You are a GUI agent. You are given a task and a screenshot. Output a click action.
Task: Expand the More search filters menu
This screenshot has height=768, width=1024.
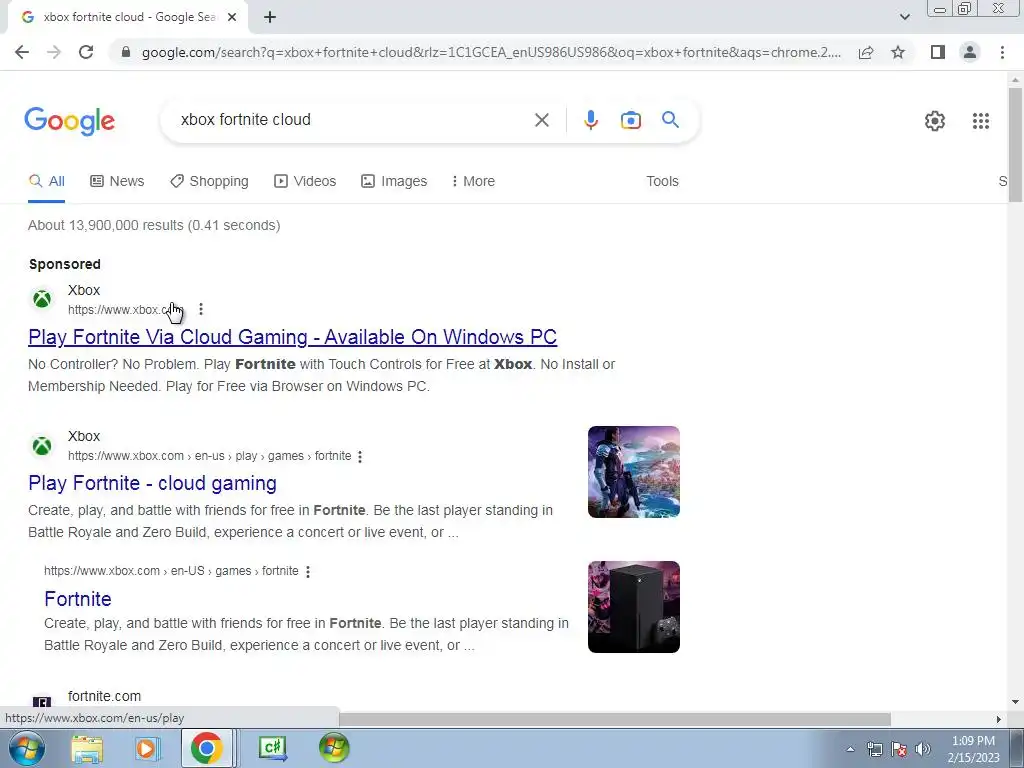[473, 182]
